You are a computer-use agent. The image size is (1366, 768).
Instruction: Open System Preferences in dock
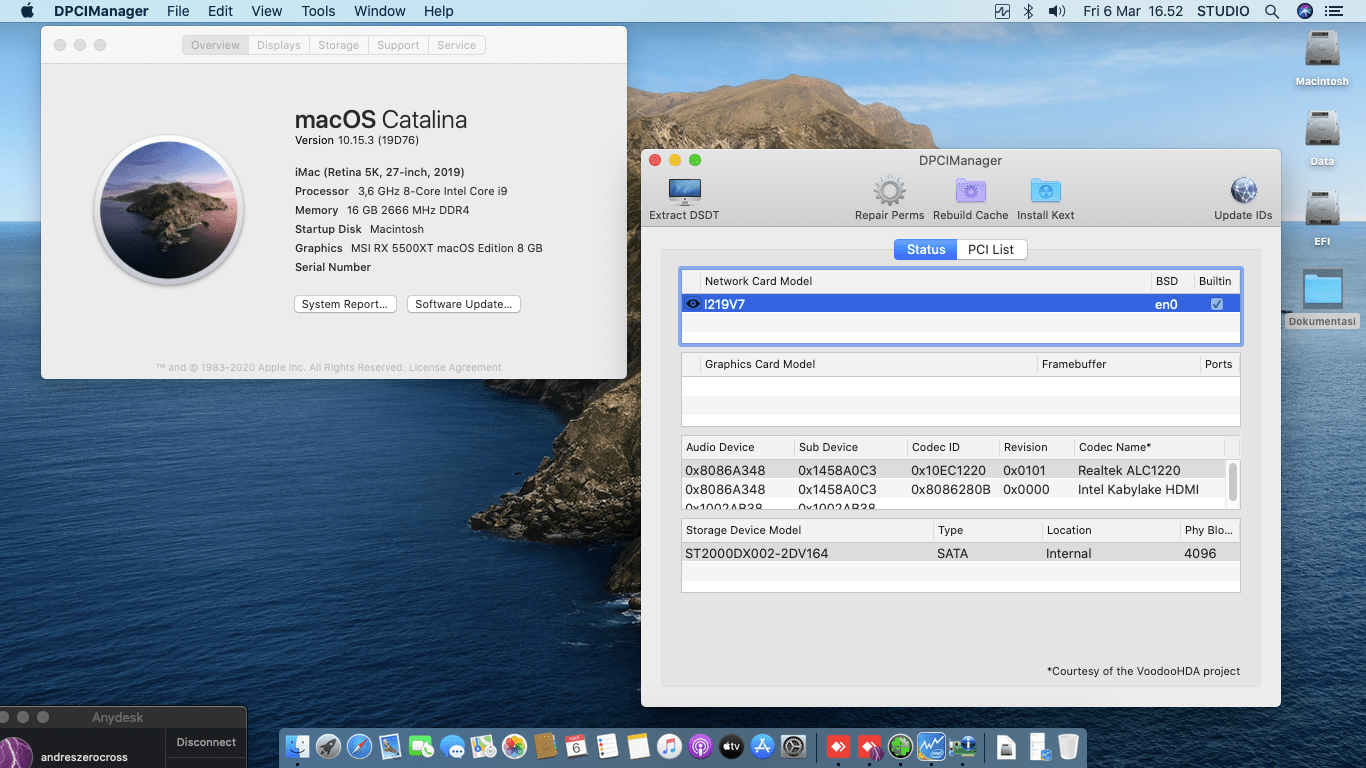(x=794, y=746)
